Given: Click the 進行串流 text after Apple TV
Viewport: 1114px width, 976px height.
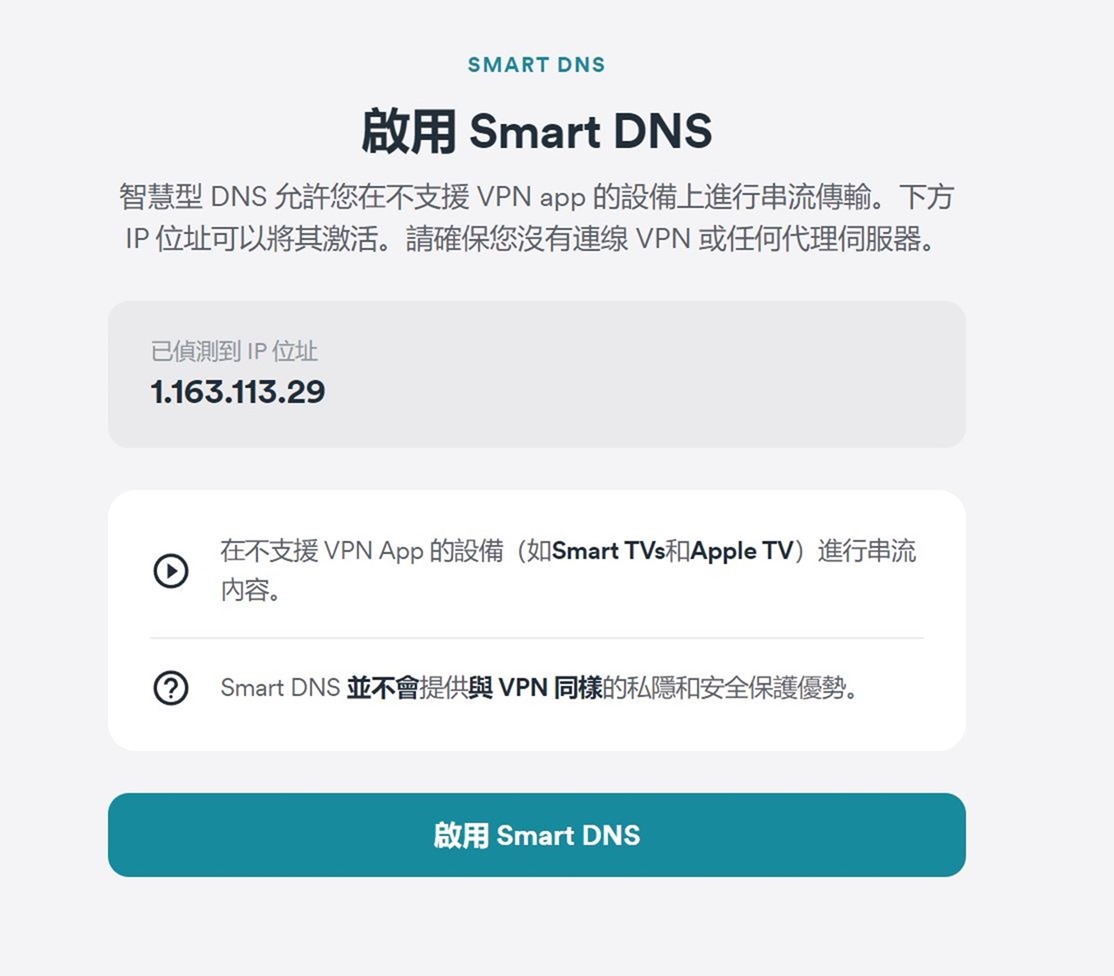Looking at the screenshot, I should (866, 551).
